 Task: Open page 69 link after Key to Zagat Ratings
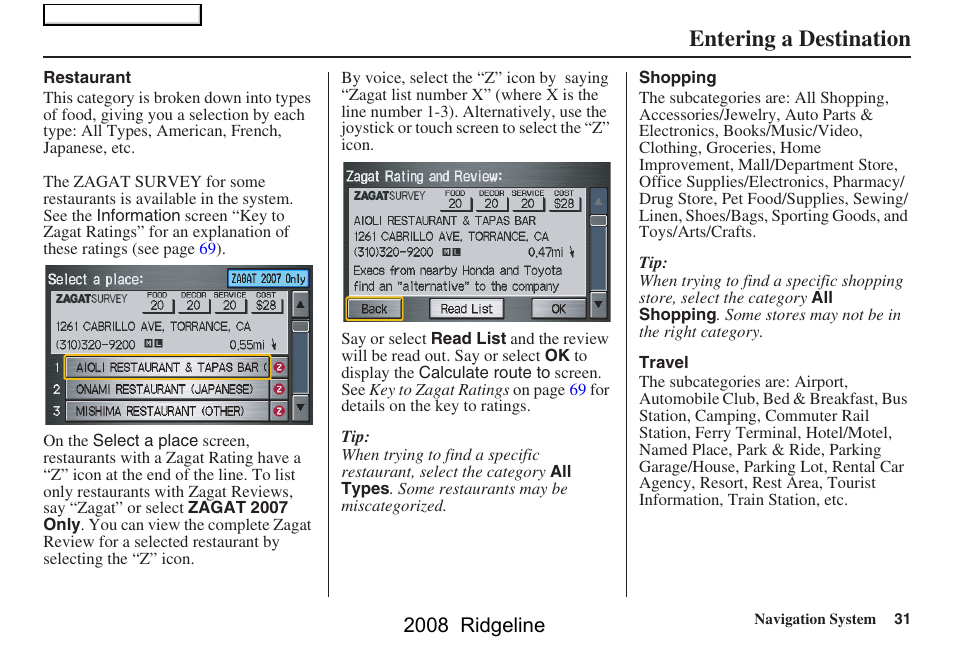577,390
